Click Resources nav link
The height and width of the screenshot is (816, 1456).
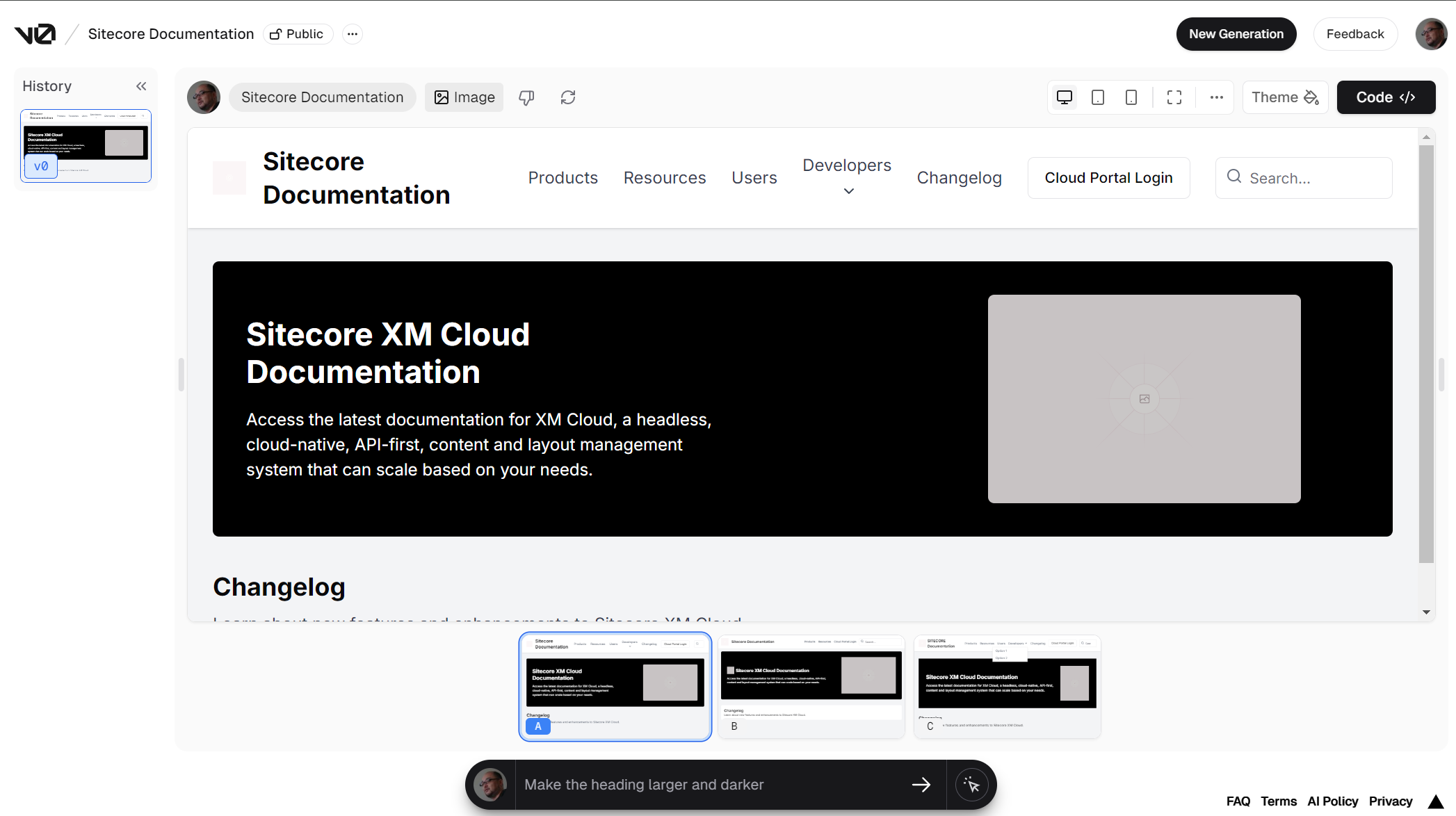pos(665,178)
